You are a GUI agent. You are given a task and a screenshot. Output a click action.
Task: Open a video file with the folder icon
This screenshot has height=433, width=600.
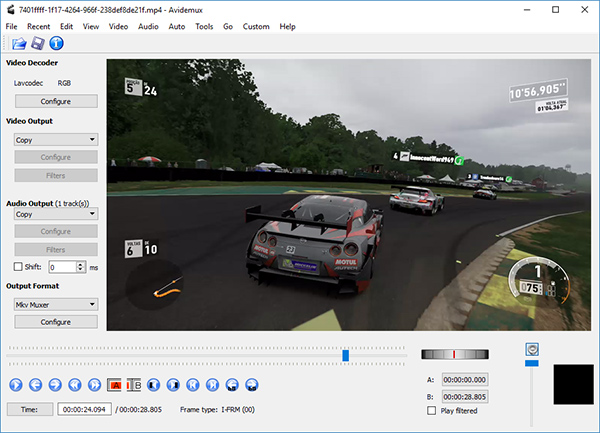(x=19, y=44)
